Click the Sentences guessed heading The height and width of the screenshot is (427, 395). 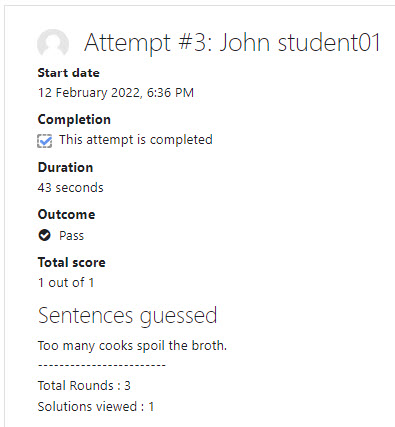(127, 316)
